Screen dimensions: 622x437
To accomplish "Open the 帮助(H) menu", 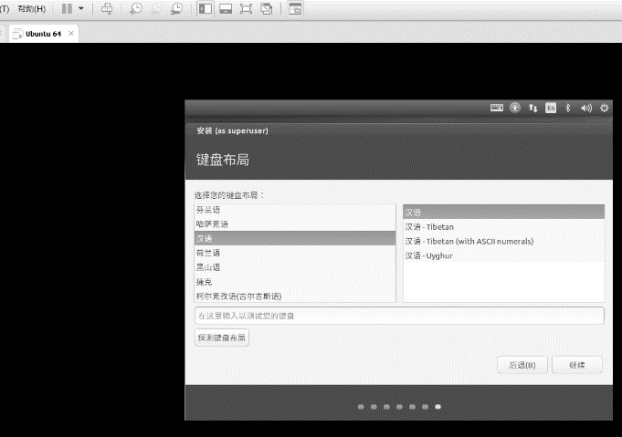I will pyautogui.click(x=31, y=9).
